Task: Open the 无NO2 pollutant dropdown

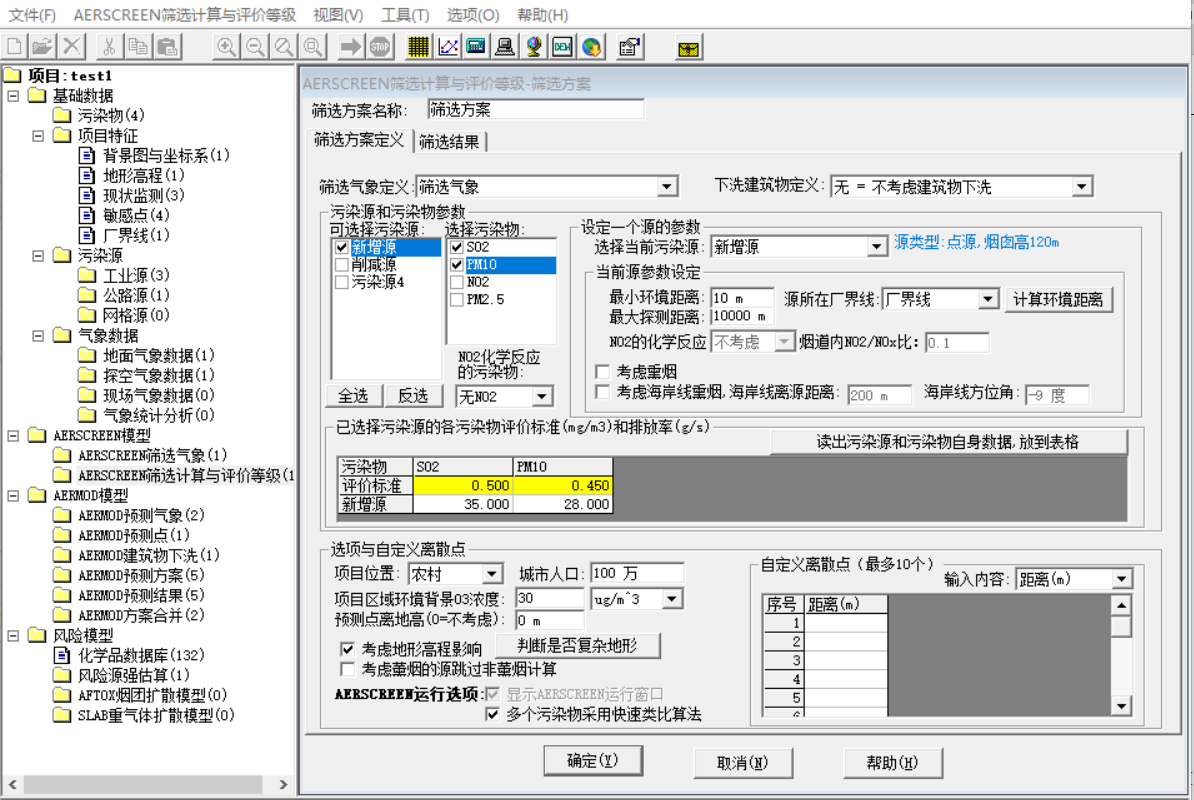Action: 541,397
